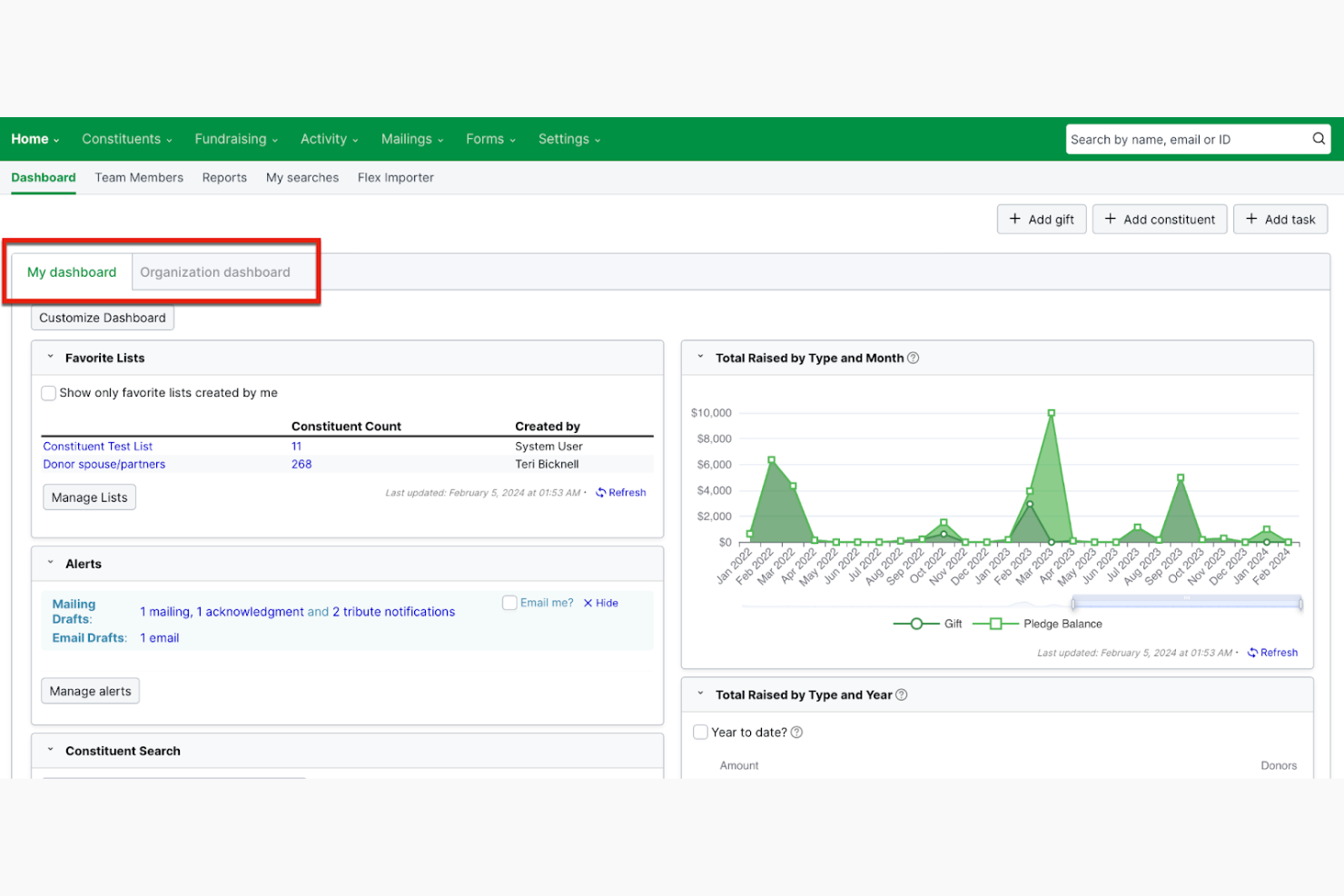Click the right handle of chart range slider
This screenshot has height=896, width=1344.
click(x=1300, y=604)
